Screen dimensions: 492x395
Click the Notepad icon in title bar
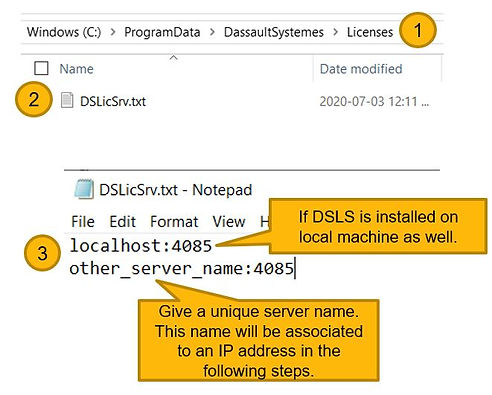[84, 189]
